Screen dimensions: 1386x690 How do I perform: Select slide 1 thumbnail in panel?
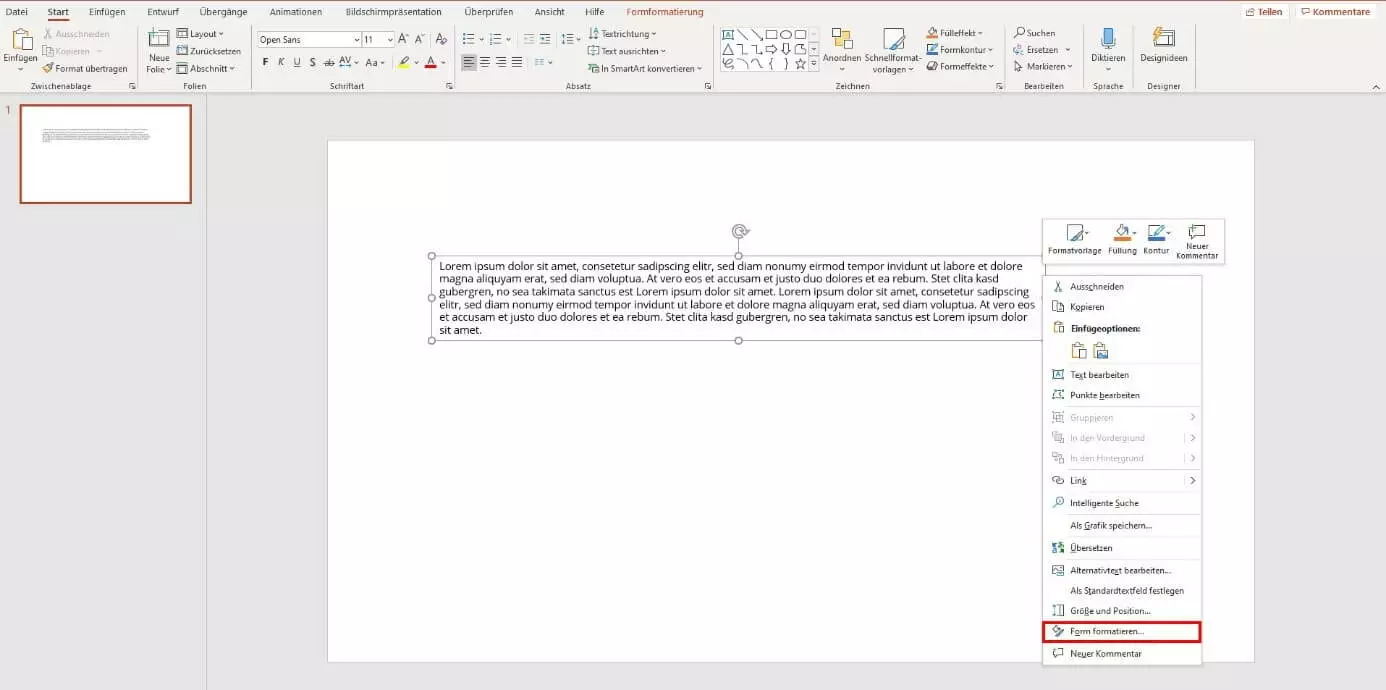[105, 154]
